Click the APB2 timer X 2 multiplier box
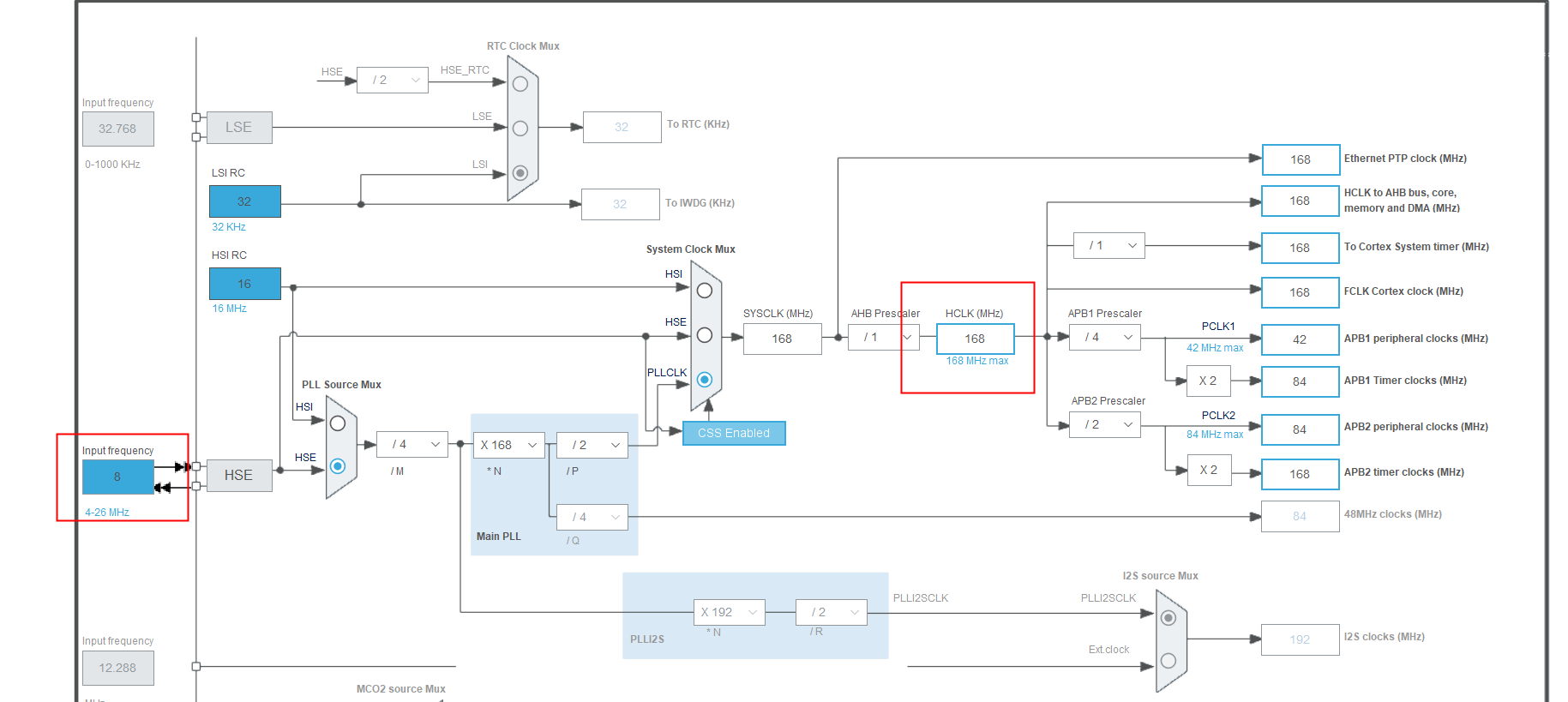Screen dimensions: 1568x702 click(x=1209, y=470)
